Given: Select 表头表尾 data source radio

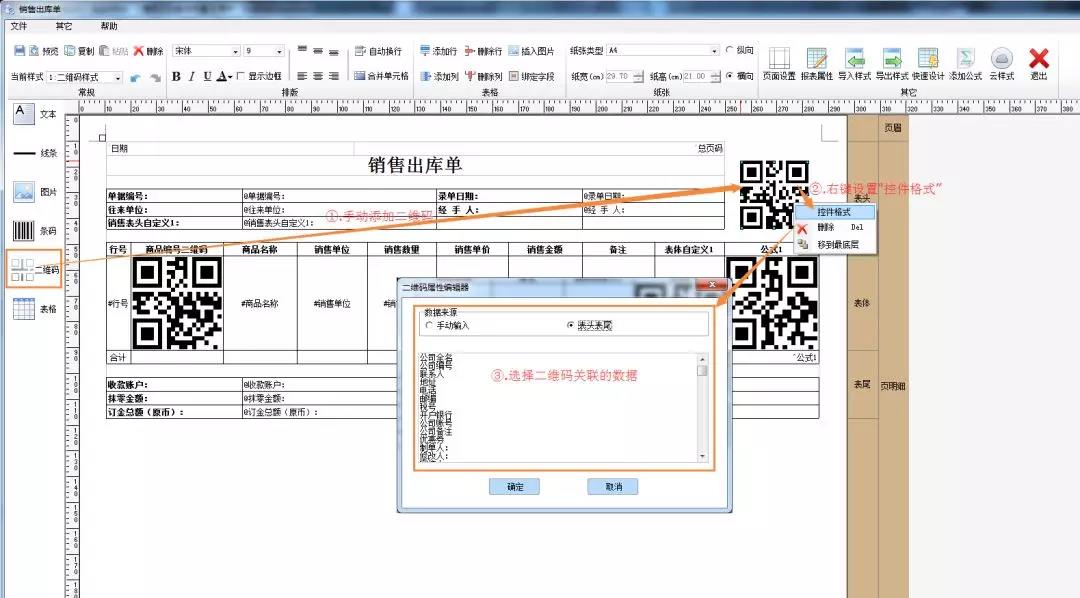Looking at the screenshot, I should pos(570,325).
